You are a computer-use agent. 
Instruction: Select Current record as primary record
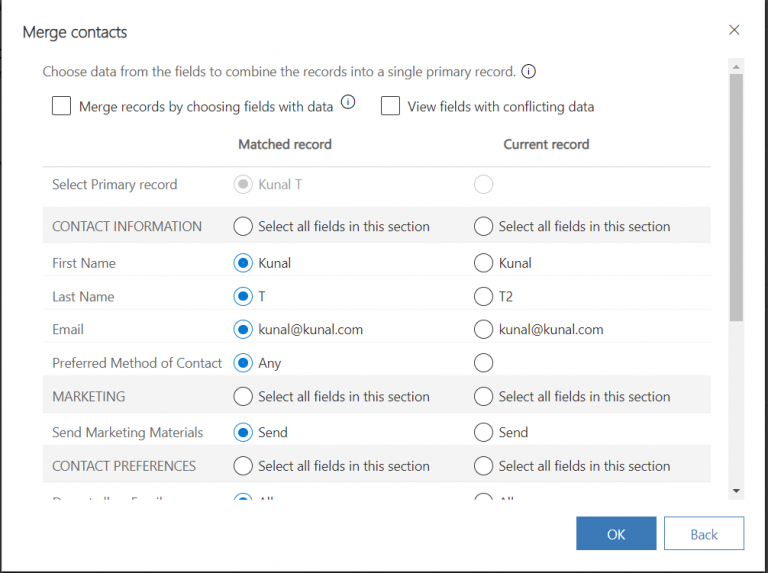pyautogui.click(x=483, y=184)
